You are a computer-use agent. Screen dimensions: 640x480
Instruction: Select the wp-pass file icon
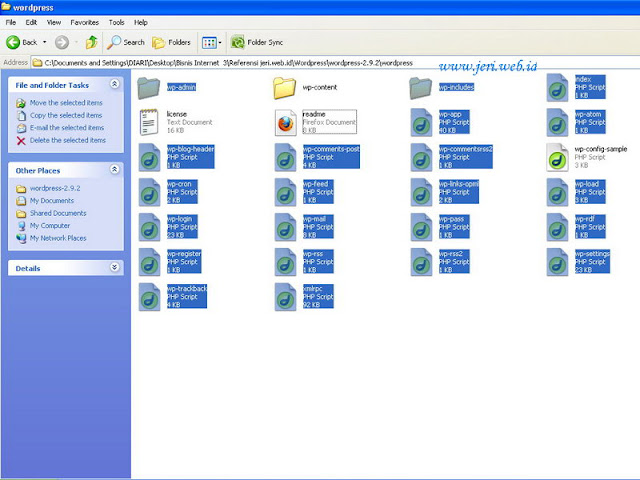(x=421, y=227)
